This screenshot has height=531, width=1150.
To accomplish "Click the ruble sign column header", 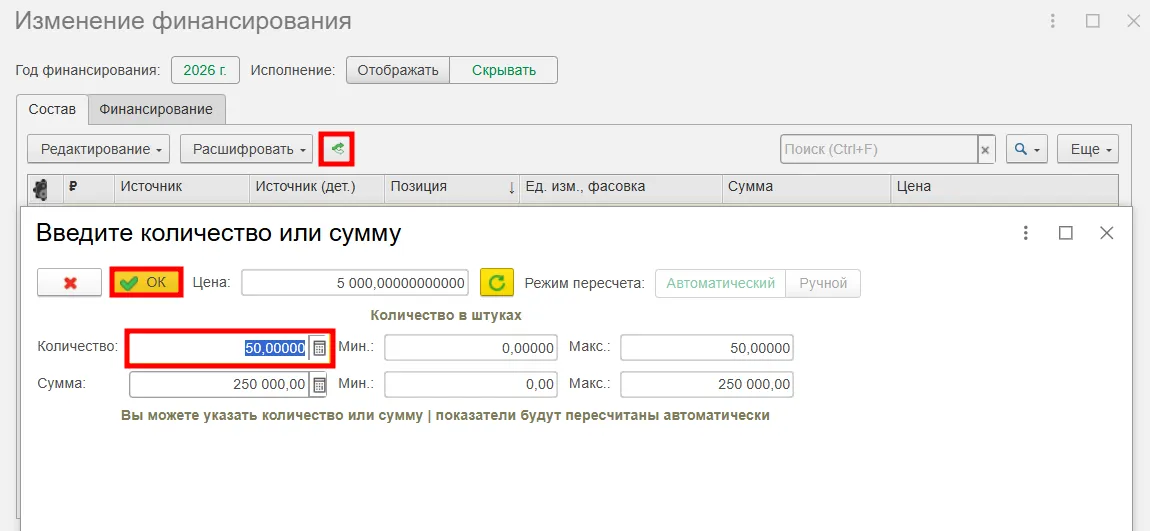I will [89, 187].
